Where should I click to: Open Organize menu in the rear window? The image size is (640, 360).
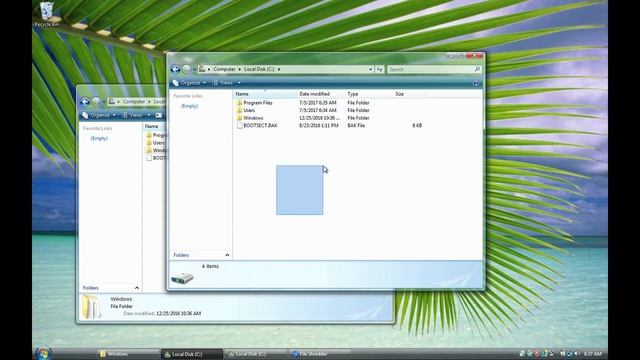[x=99, y=115]
